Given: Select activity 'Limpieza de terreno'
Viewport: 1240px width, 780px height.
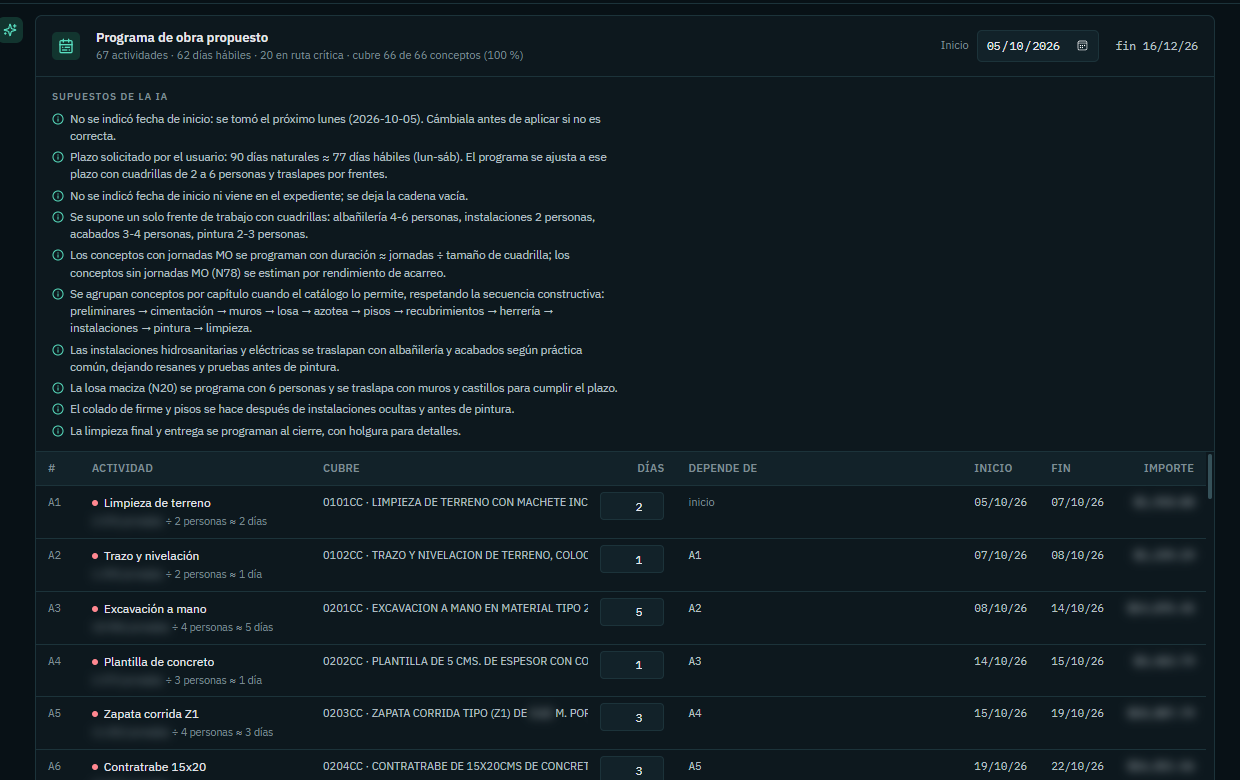Looking at the screenshot, I should pos(157,503).
